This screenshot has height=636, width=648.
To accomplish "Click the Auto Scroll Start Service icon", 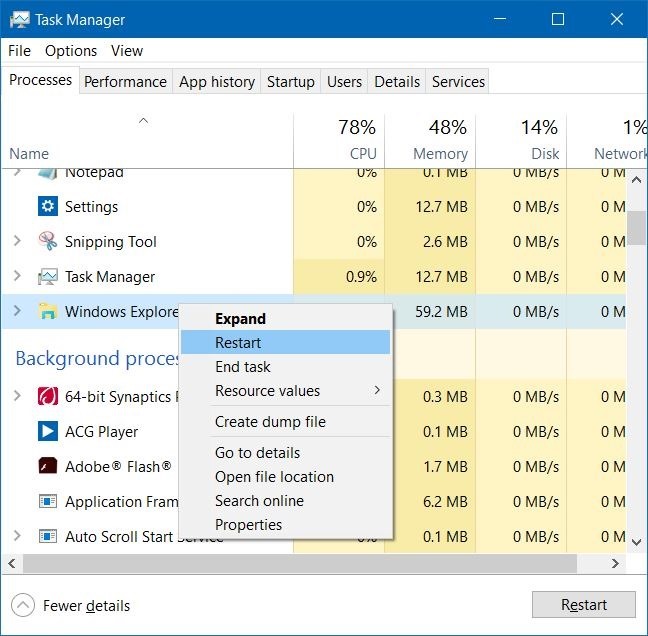I will click(x=48, y=536).
